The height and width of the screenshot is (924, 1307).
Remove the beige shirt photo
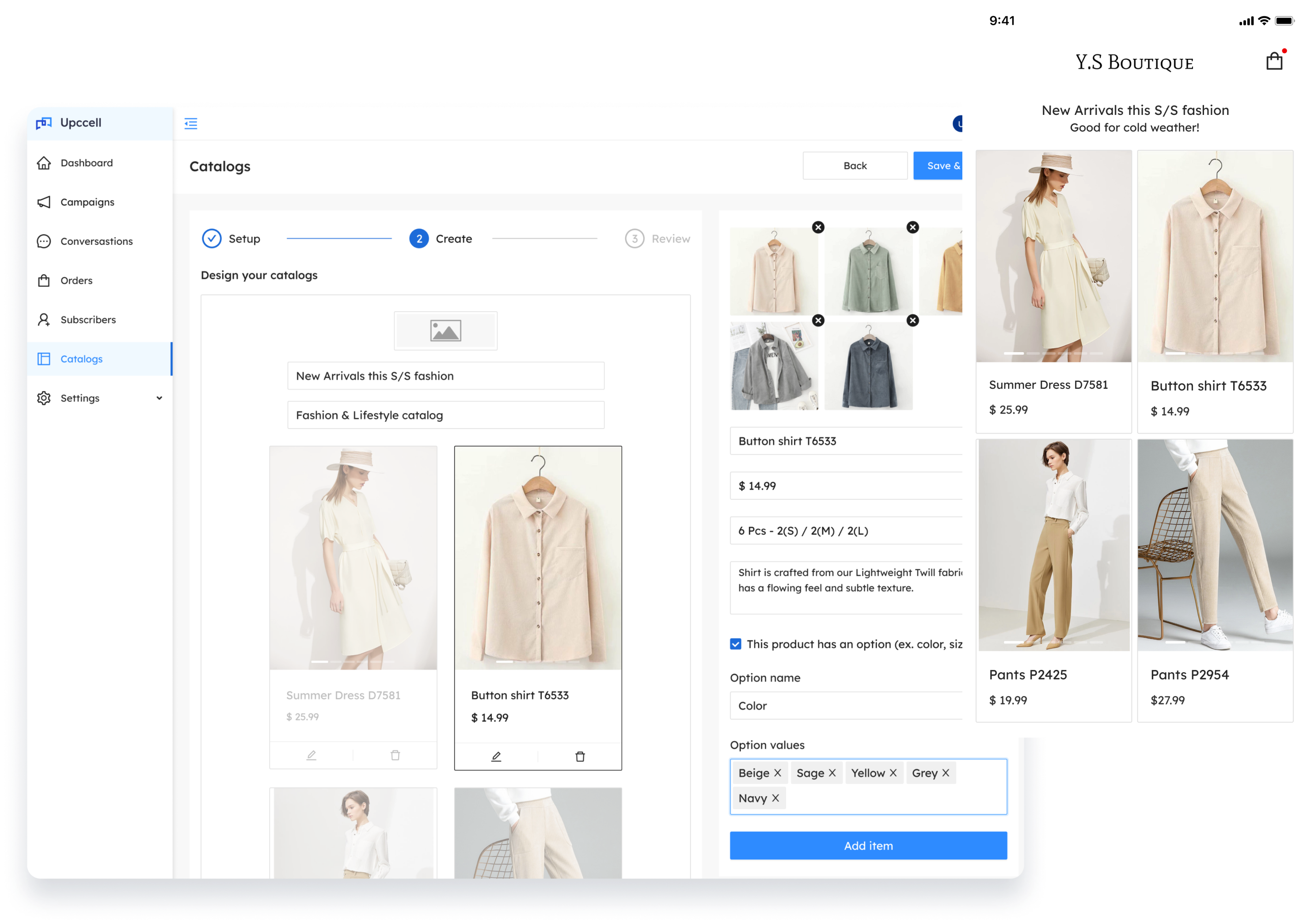(818, 227)
